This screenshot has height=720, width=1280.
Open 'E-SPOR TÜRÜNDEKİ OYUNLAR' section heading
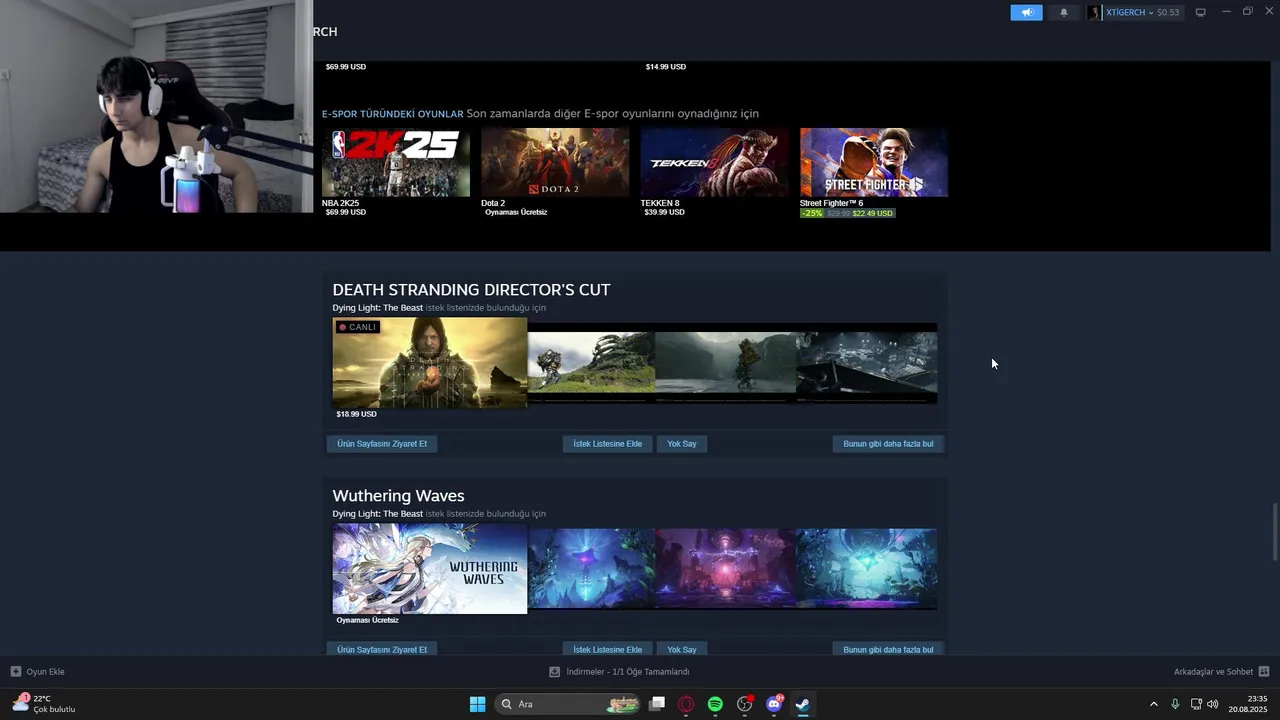[x=392, y=114]
